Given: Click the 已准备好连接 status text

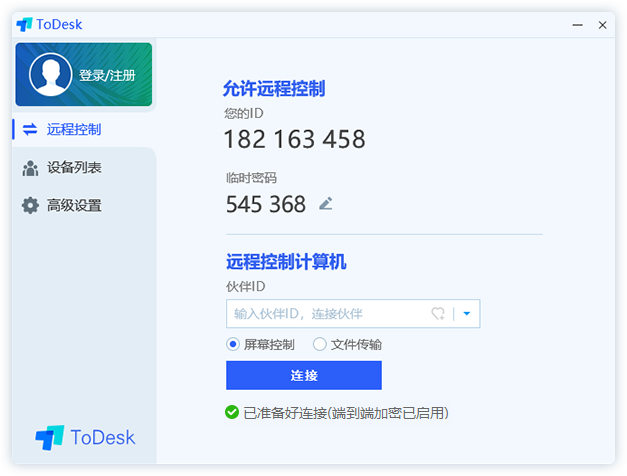Looking at the screenshot, I should click(x=346, y=413).
